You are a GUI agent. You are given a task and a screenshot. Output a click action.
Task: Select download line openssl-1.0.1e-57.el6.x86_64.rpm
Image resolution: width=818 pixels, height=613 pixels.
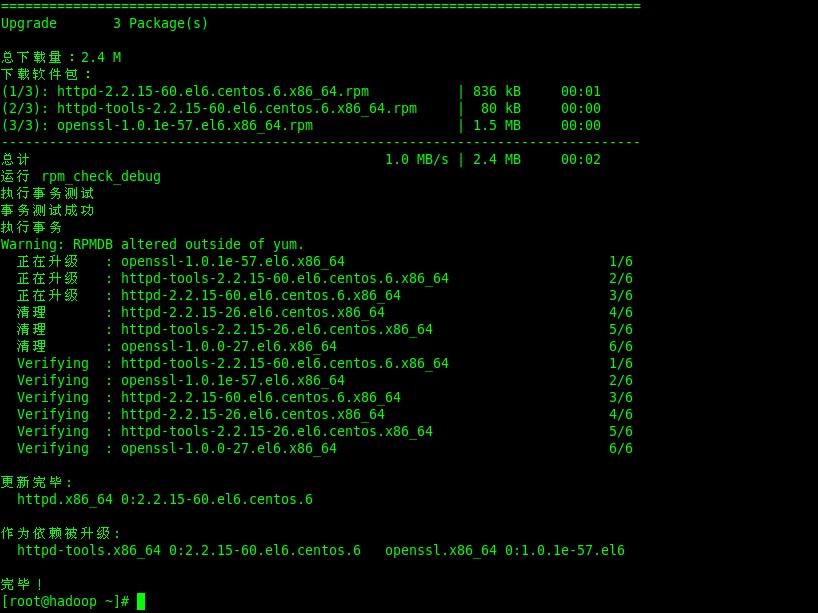tap(300, 125)
